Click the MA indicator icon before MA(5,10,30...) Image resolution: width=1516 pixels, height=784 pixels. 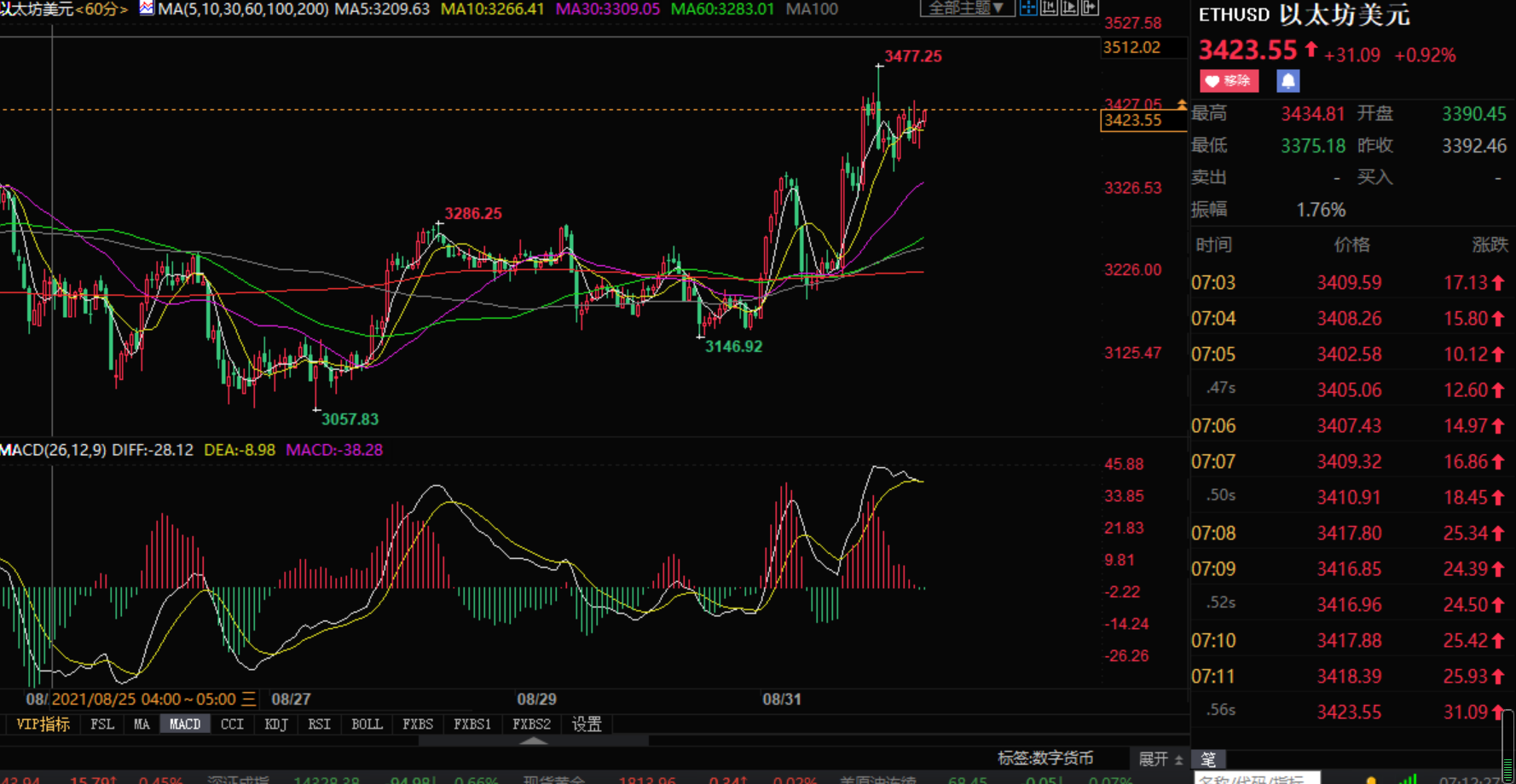(147, 9)
